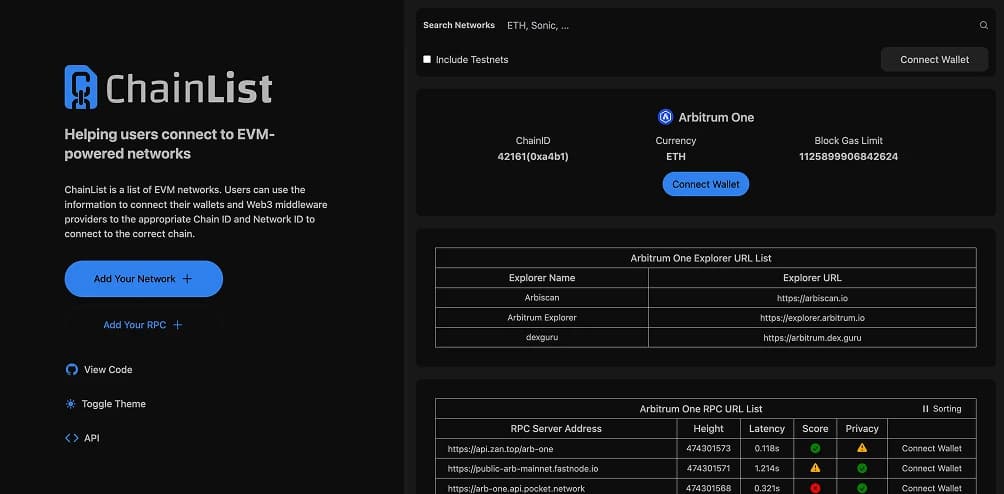
Task: Click the ChainID value 42161(0xa4b1)
Action: point(533,156)
